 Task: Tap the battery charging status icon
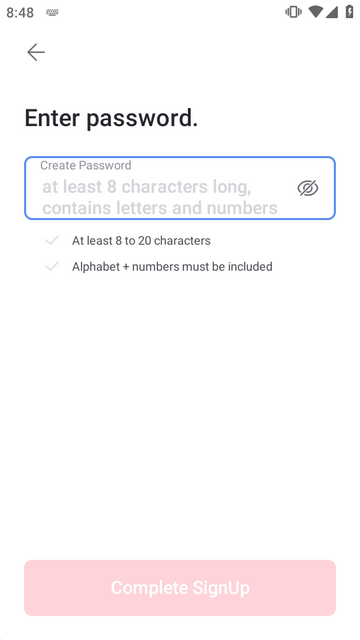click(349, 12)
